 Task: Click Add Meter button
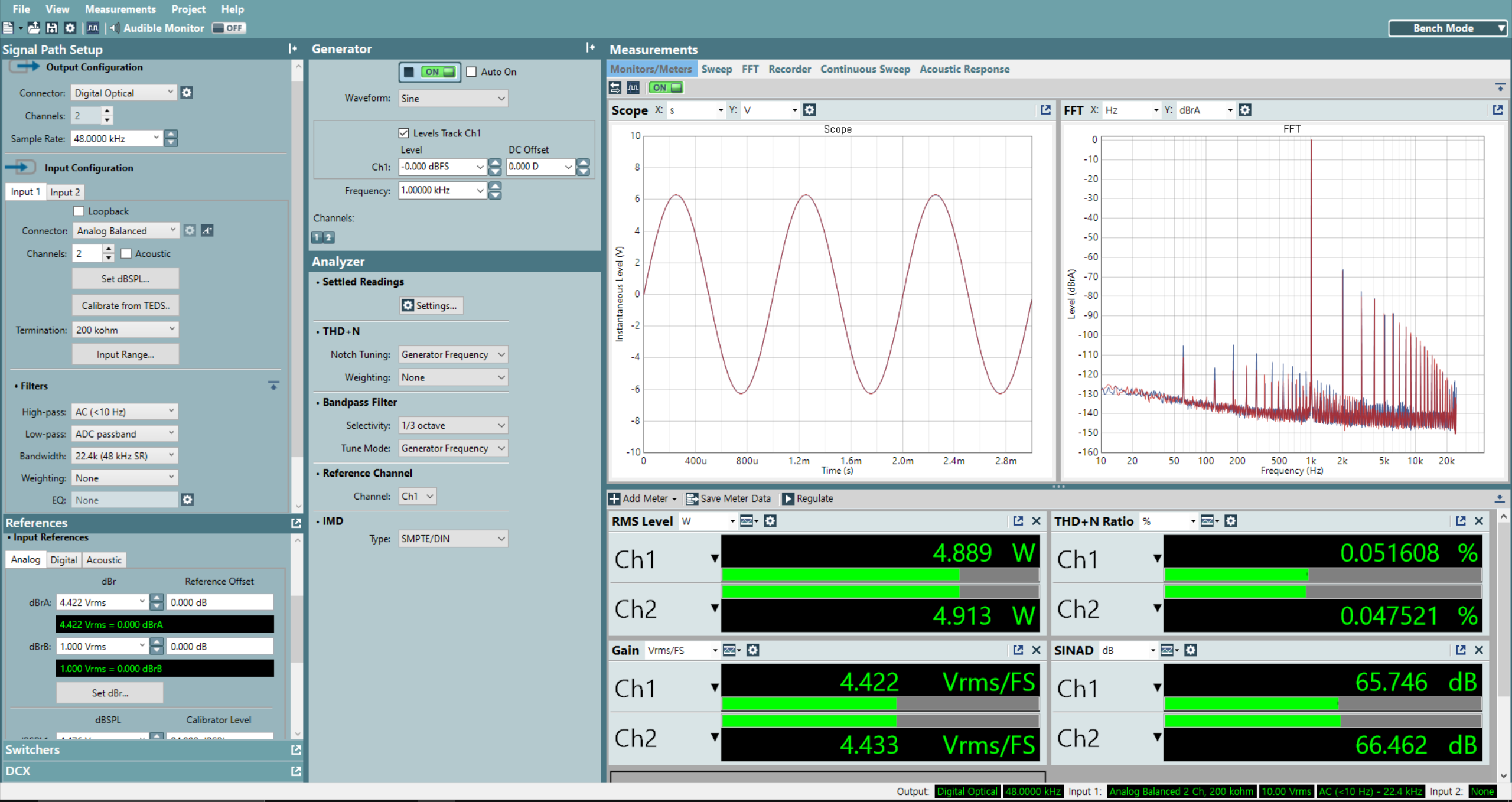point(643,499)
